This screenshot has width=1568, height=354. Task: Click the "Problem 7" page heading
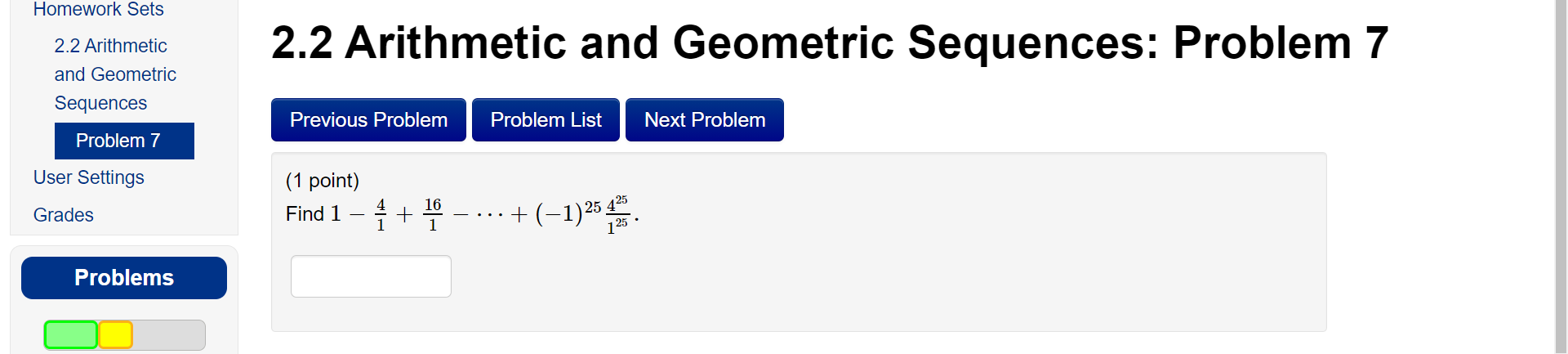click(1281, 43)
